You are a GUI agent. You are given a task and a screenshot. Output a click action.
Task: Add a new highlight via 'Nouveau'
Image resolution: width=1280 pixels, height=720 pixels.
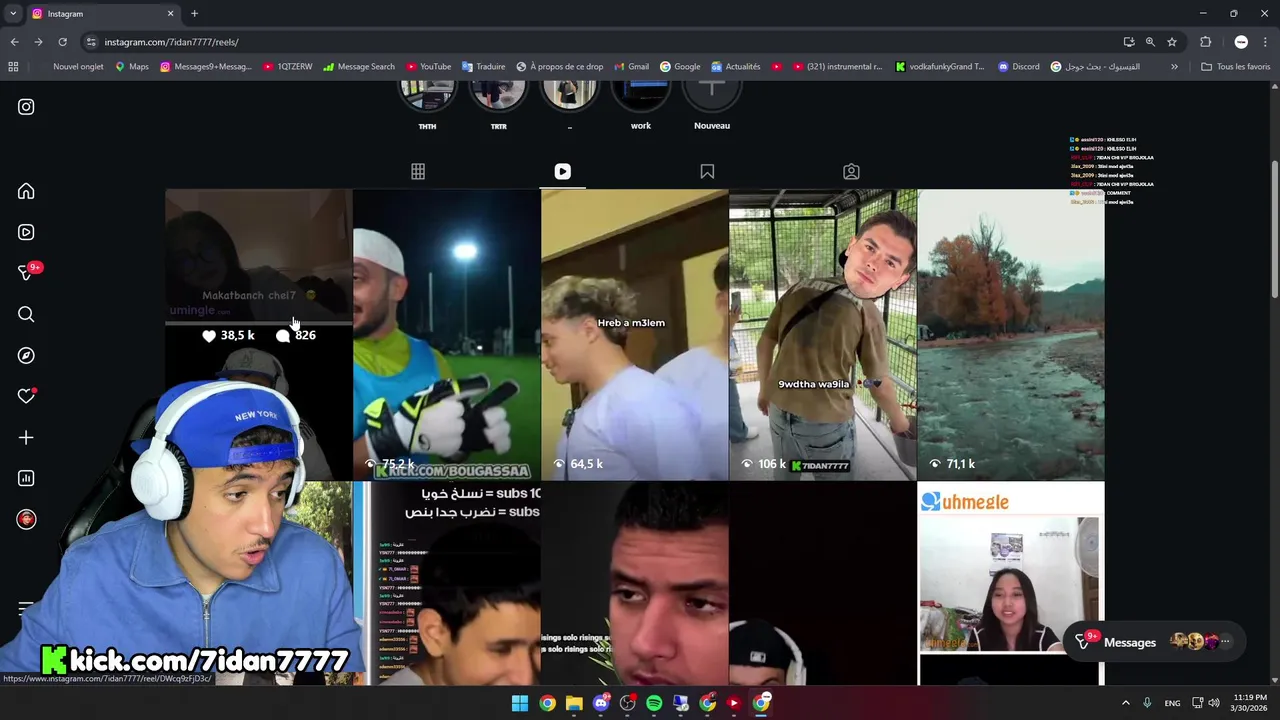[x=712, y=102]
